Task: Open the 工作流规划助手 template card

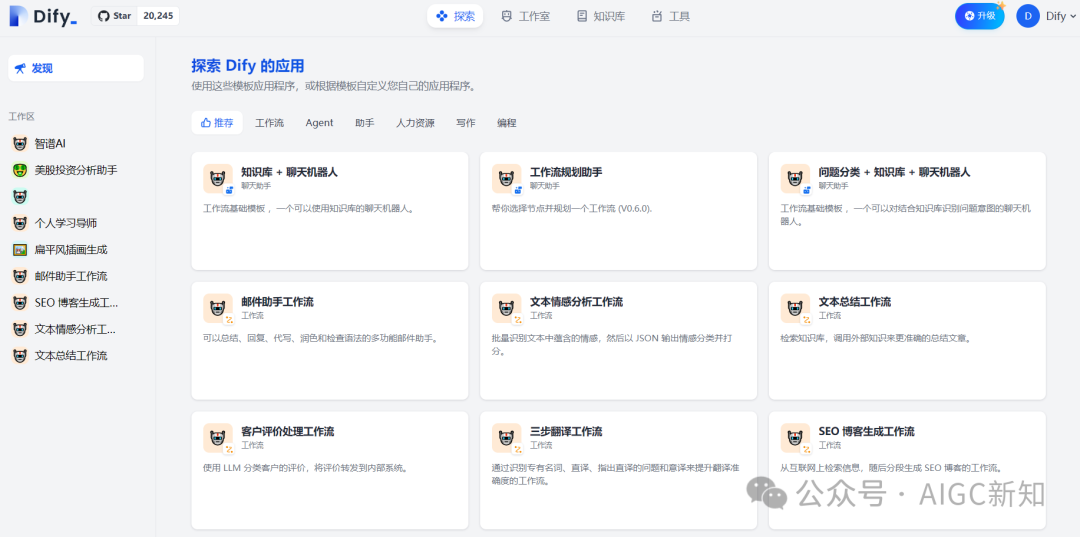Action: coord(619,211)
